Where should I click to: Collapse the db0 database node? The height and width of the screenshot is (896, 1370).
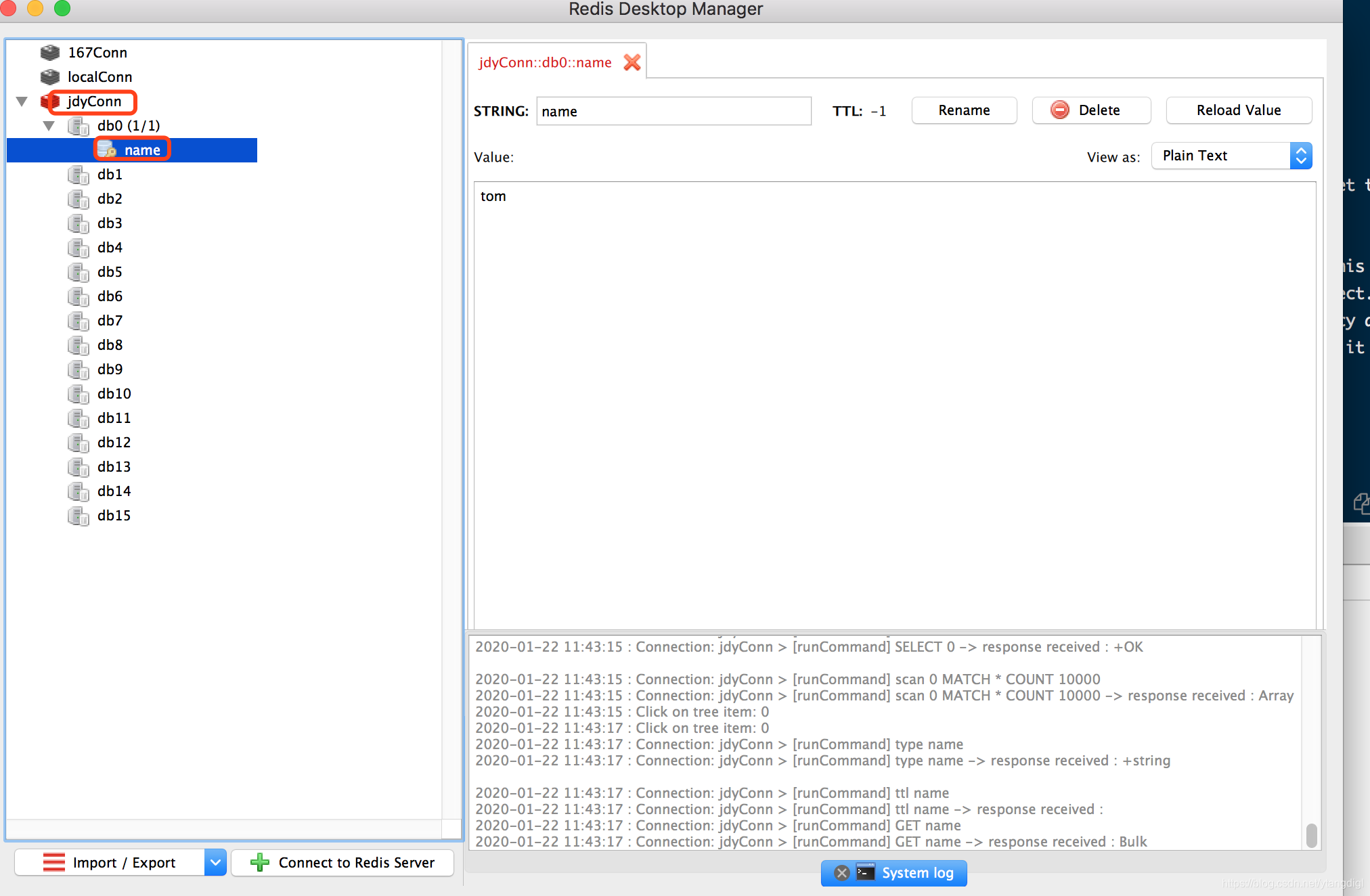(x=49, y=126)
